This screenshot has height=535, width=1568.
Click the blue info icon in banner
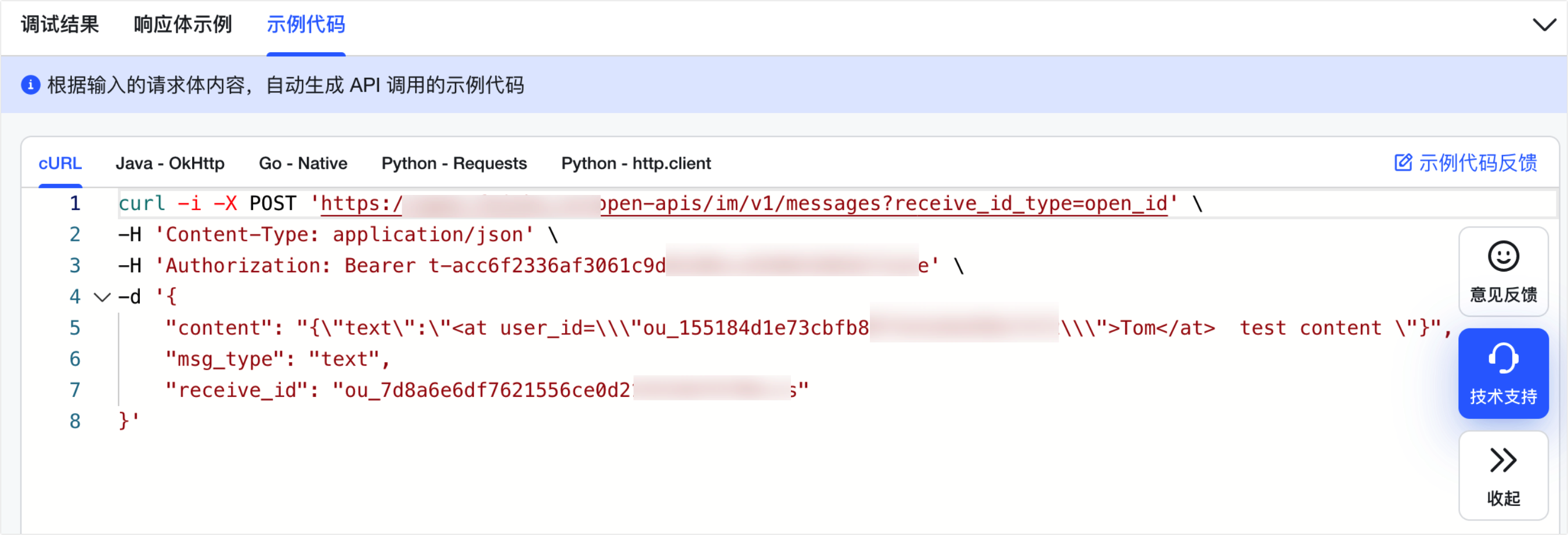pyautogui.click(x=30, y=85)
